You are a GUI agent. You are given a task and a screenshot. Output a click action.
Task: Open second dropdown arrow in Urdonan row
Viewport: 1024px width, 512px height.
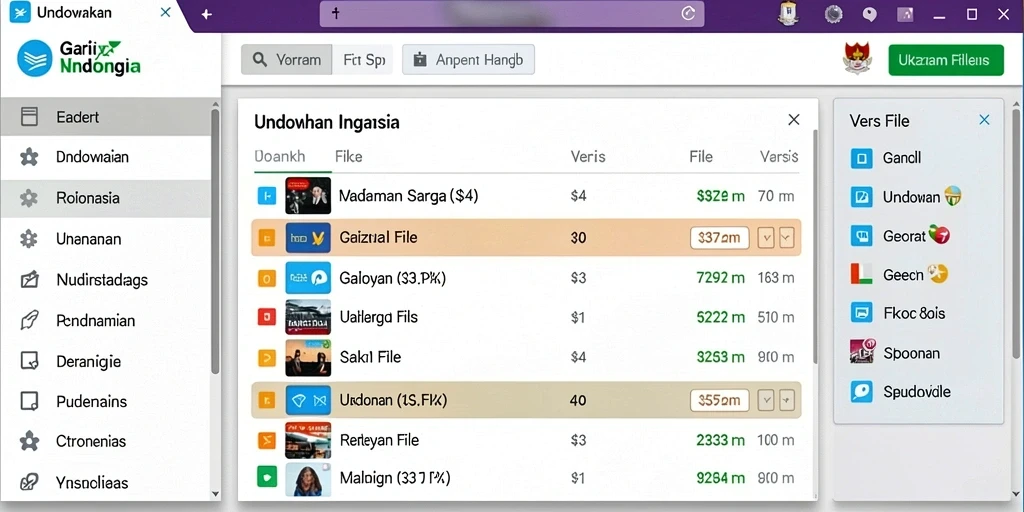point(786,400)
